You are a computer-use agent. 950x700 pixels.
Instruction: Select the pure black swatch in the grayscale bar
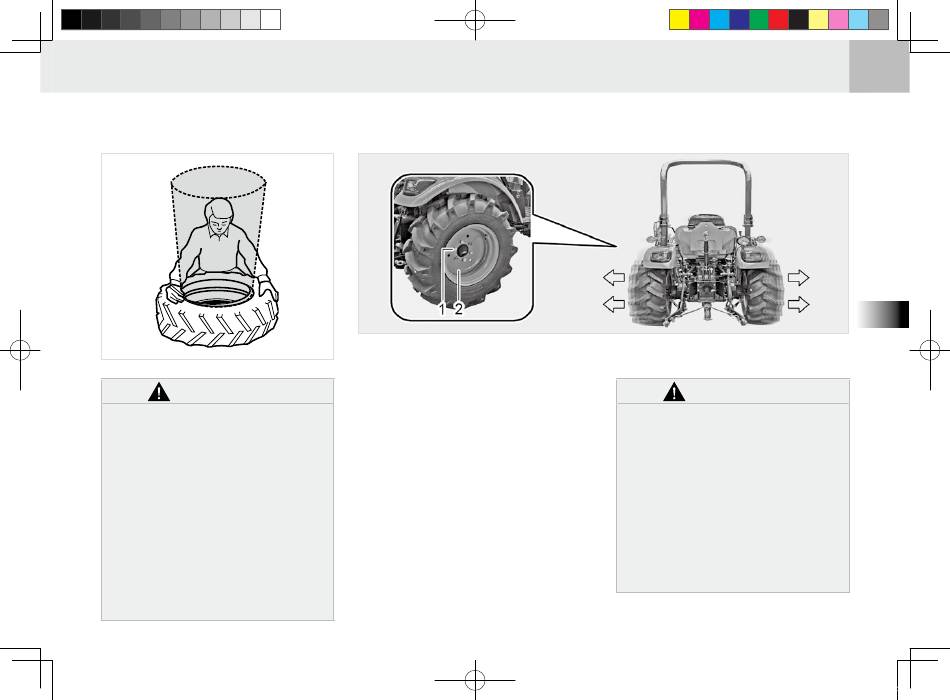[x=71, y=19]
